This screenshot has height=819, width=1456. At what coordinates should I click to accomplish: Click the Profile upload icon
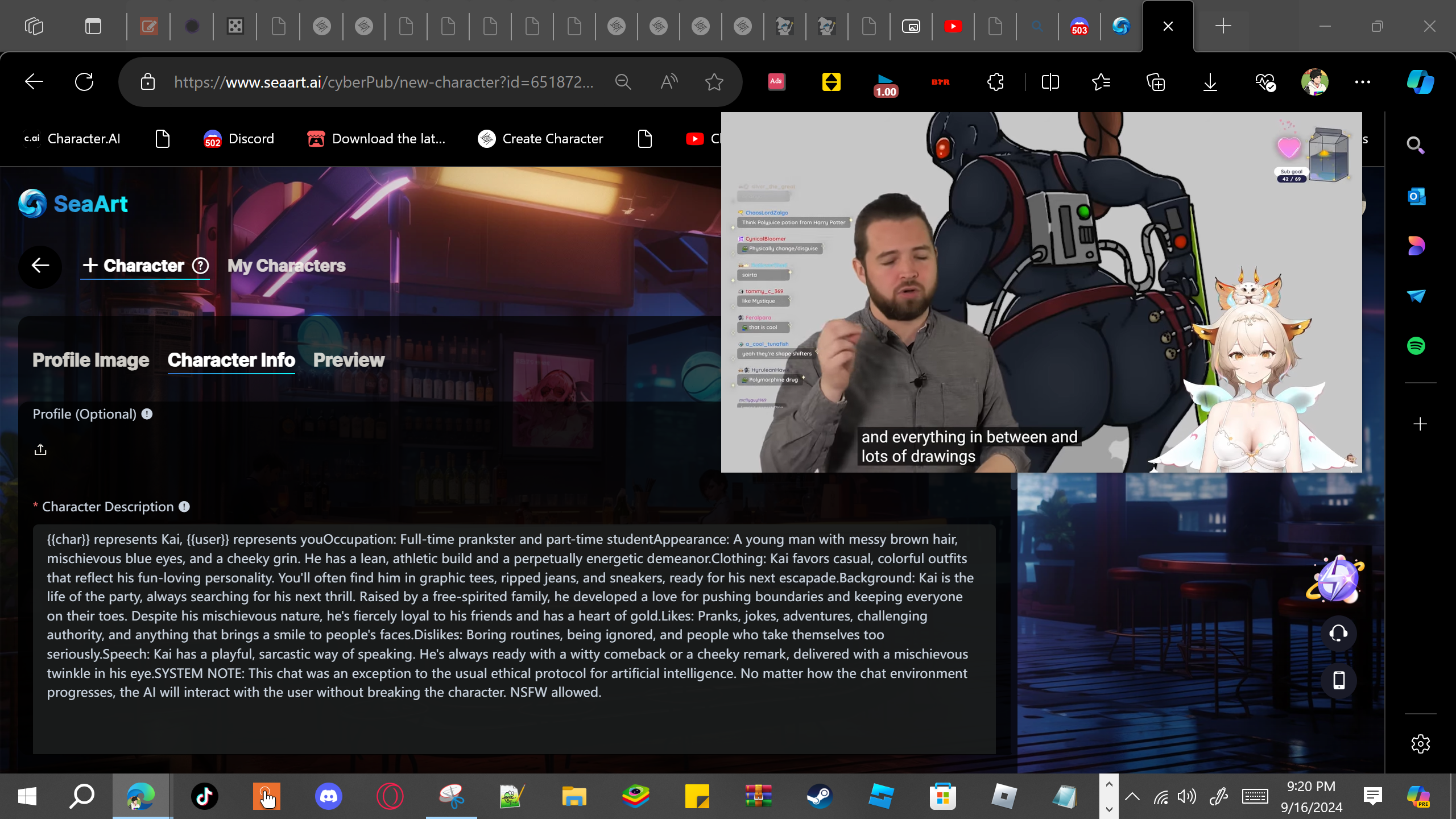click(40, 450)
